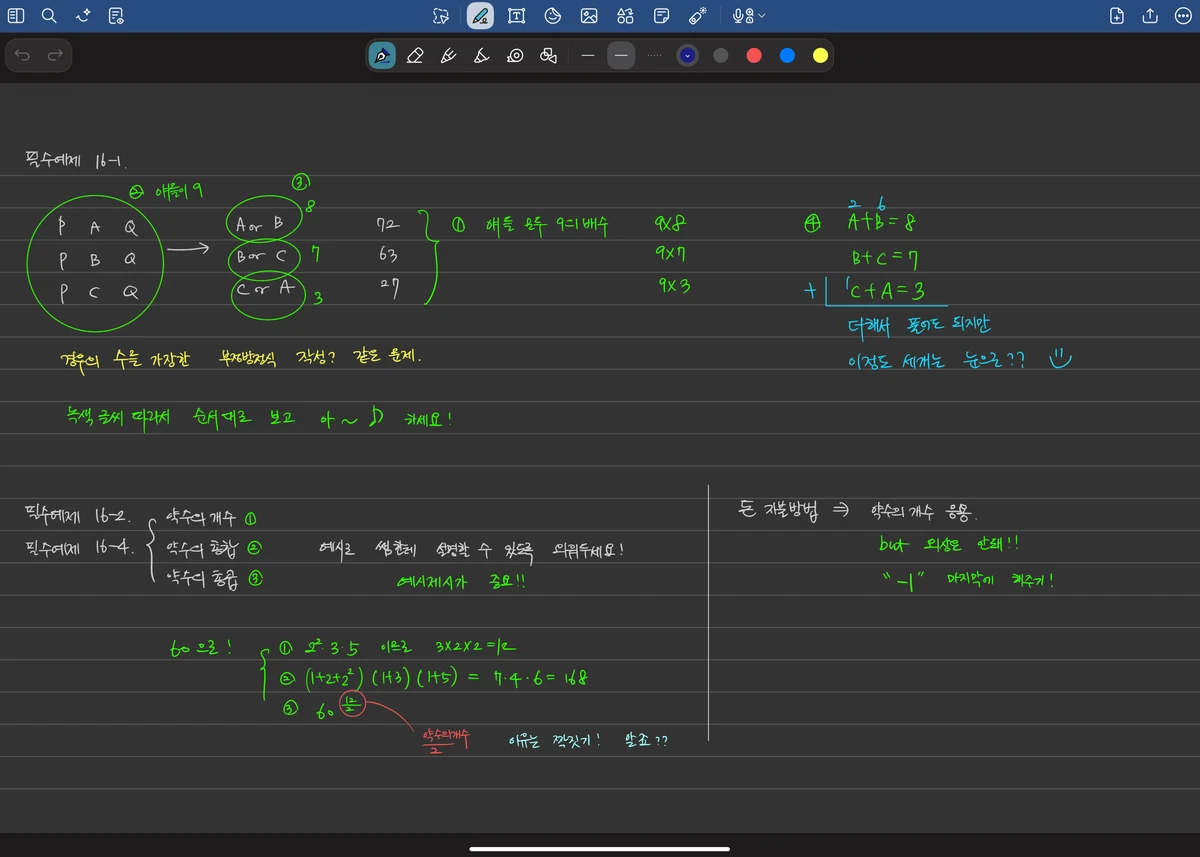
Task: Undo the last stroke
Action: [x=22, y=56]
